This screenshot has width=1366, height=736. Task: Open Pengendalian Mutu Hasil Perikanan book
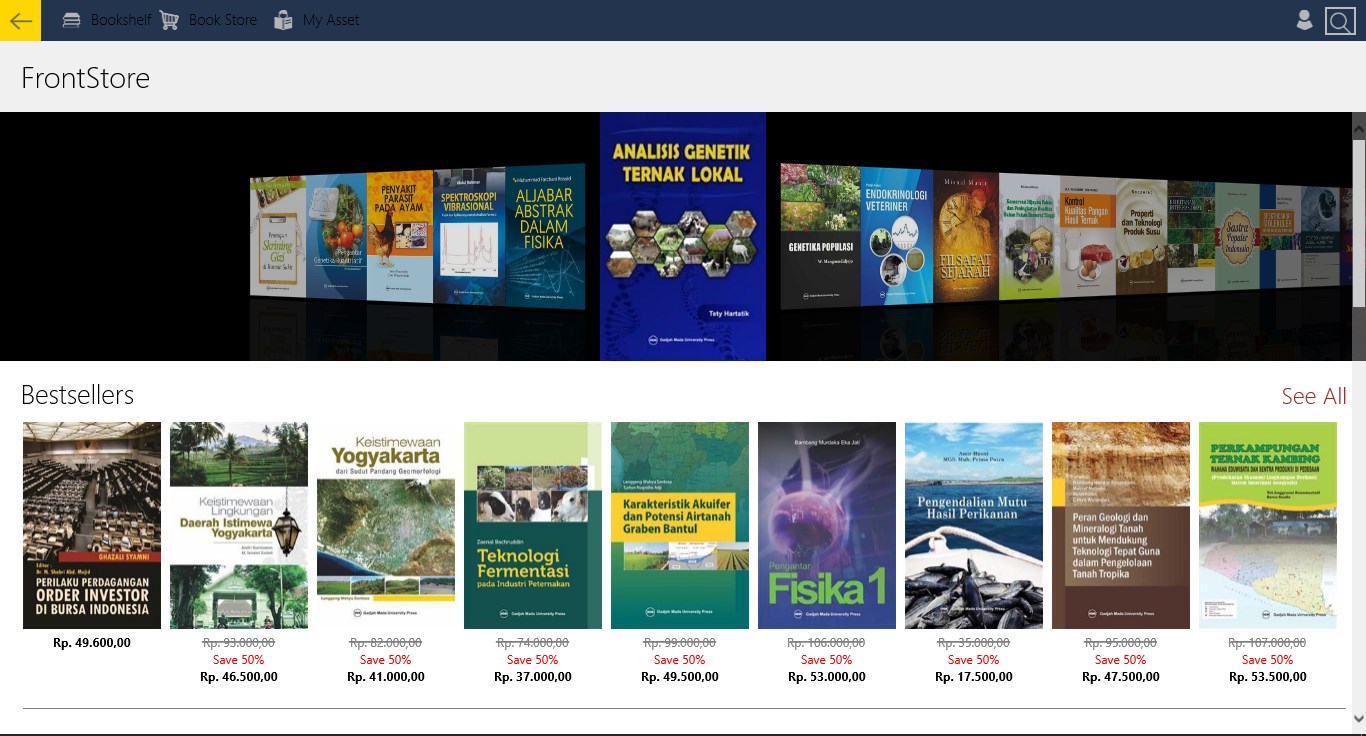point(974,525)
